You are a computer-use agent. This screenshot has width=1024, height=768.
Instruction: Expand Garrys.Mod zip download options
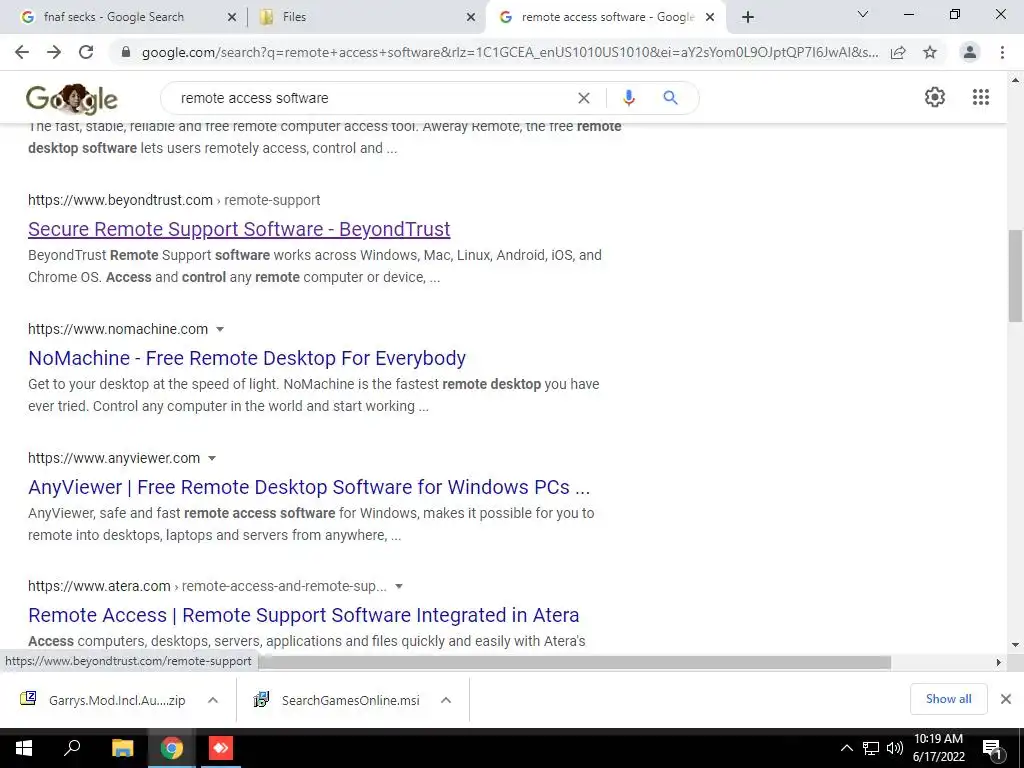click(x=213, y=700)
